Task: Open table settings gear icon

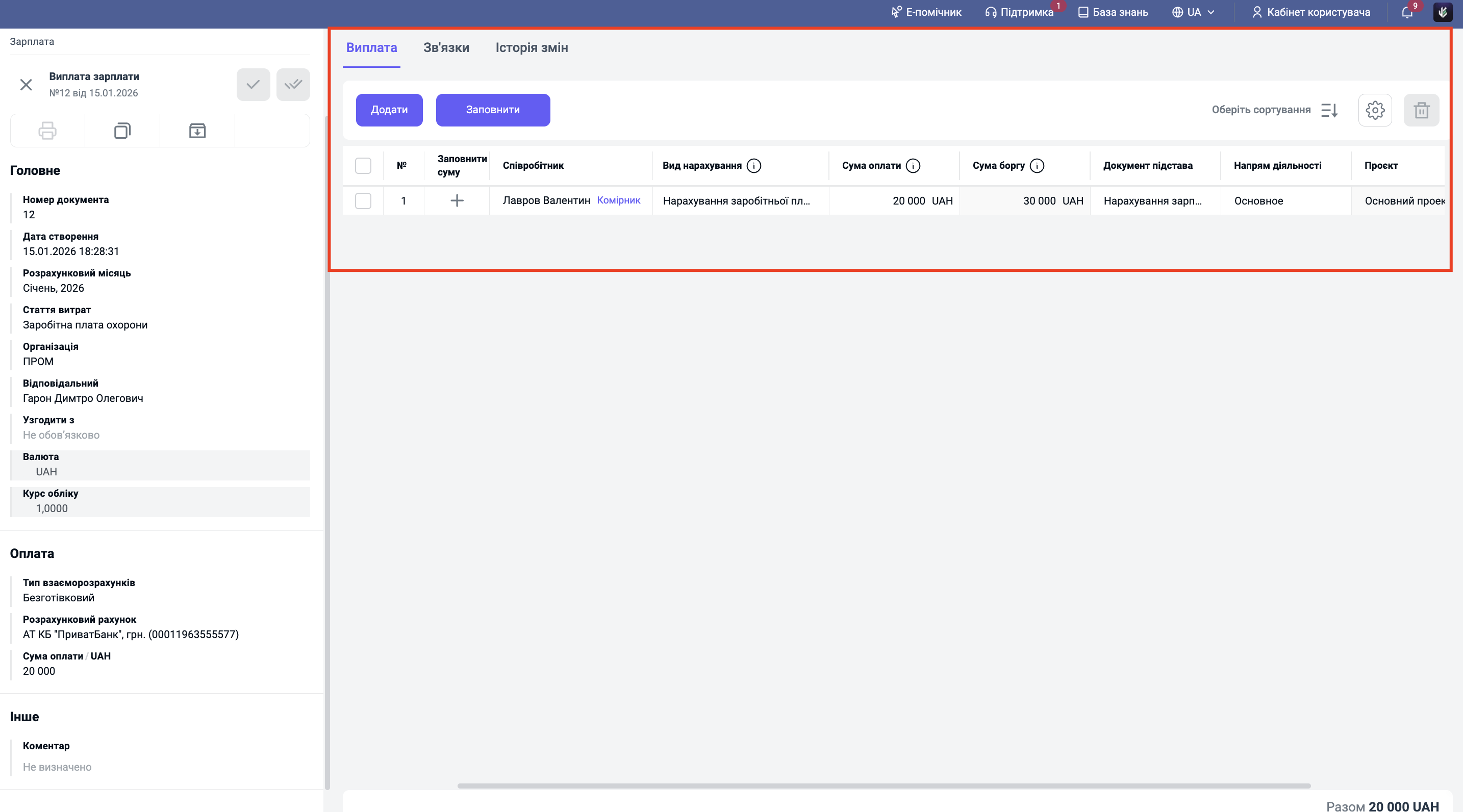Action: point(1375,110)
